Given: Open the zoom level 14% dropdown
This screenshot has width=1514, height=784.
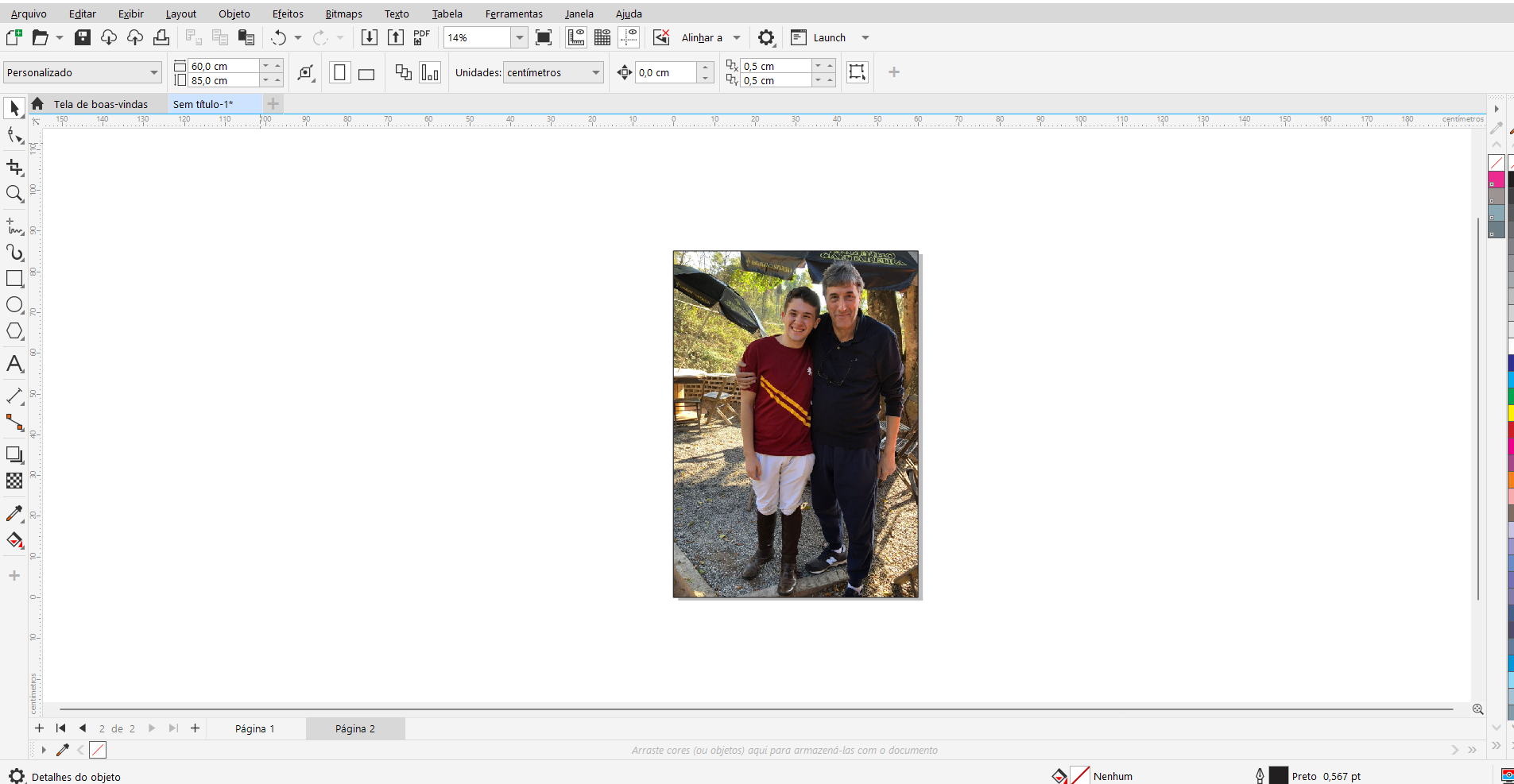Looking at the screenshot, I should click(519, 37).
